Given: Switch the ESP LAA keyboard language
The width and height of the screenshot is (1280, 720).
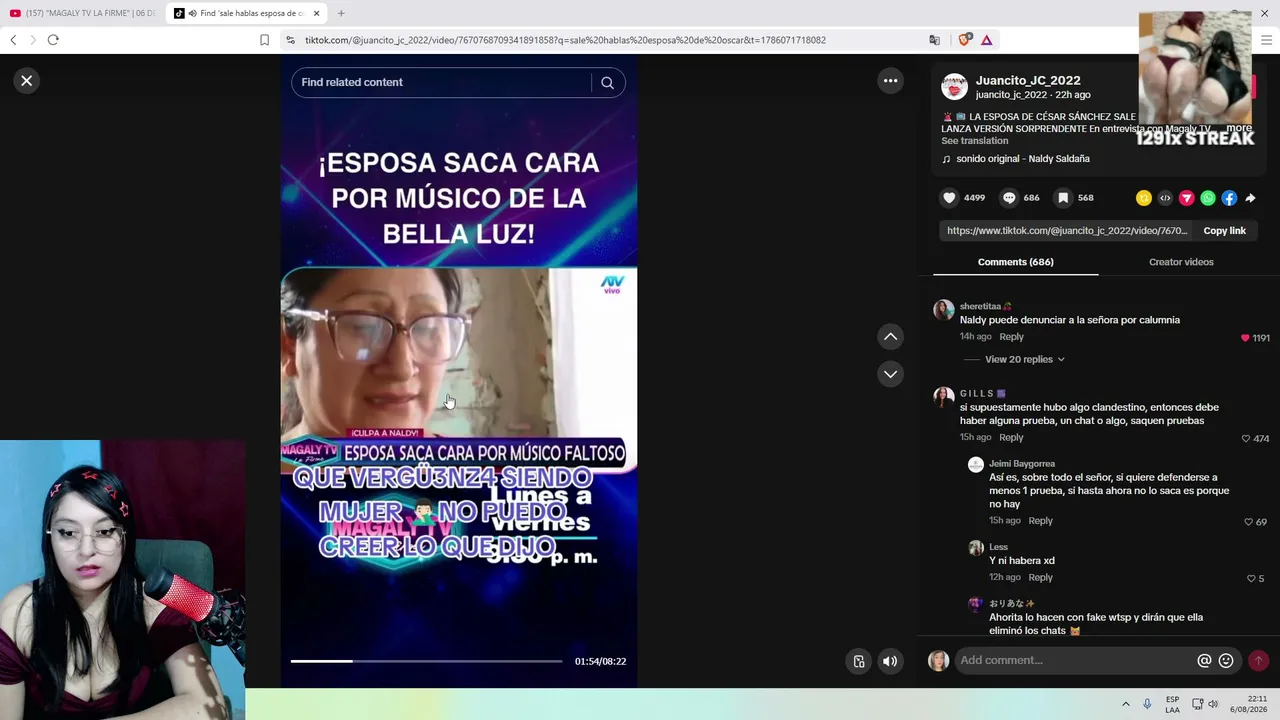Looking at the screenshot, I should tap(1172, 704).
